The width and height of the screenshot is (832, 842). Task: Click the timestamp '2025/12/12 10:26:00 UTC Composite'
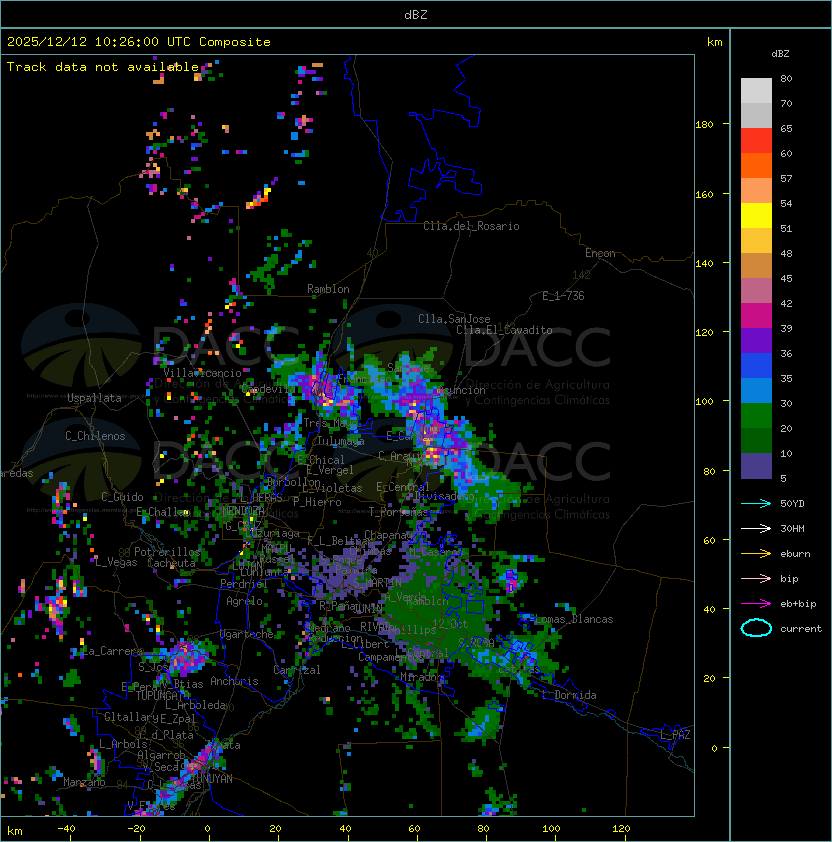[139, 42]
